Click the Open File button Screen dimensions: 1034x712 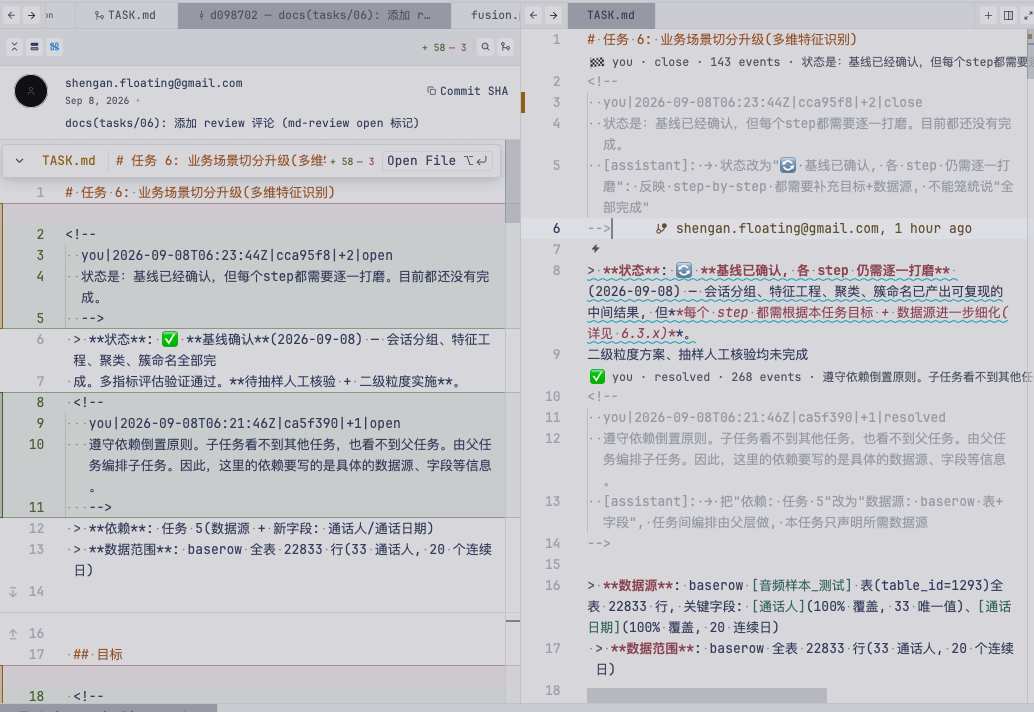[437, 161]
